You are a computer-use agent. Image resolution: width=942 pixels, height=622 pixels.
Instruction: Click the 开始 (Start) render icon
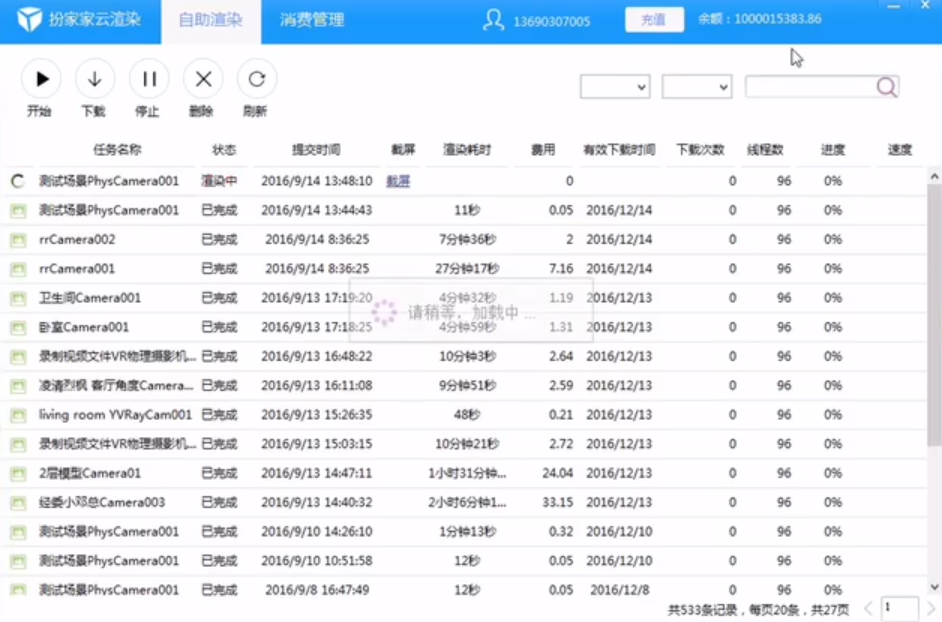(41, 79)
